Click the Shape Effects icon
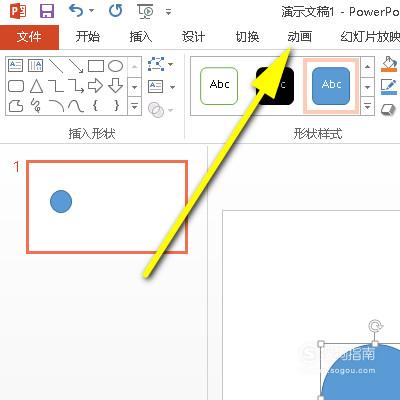This screenshot has height=400, width=400. (388, 110)
